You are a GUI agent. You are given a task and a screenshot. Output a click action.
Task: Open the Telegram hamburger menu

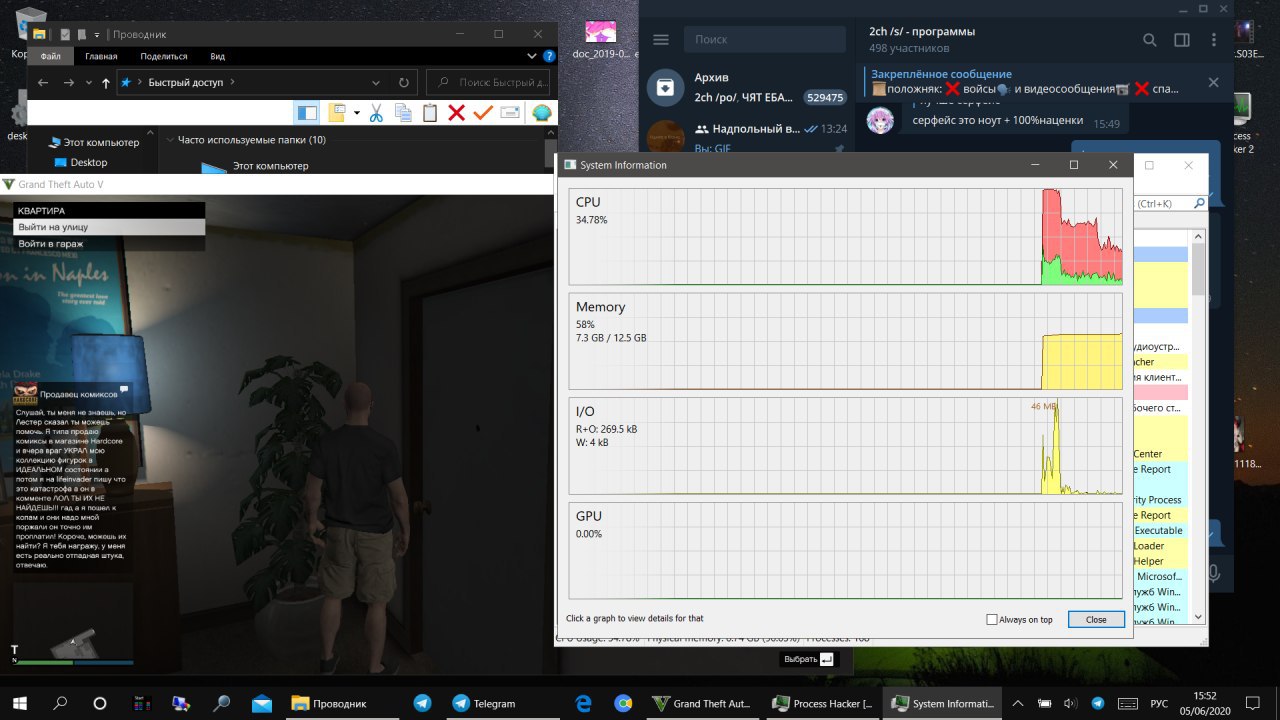(660, 39)
